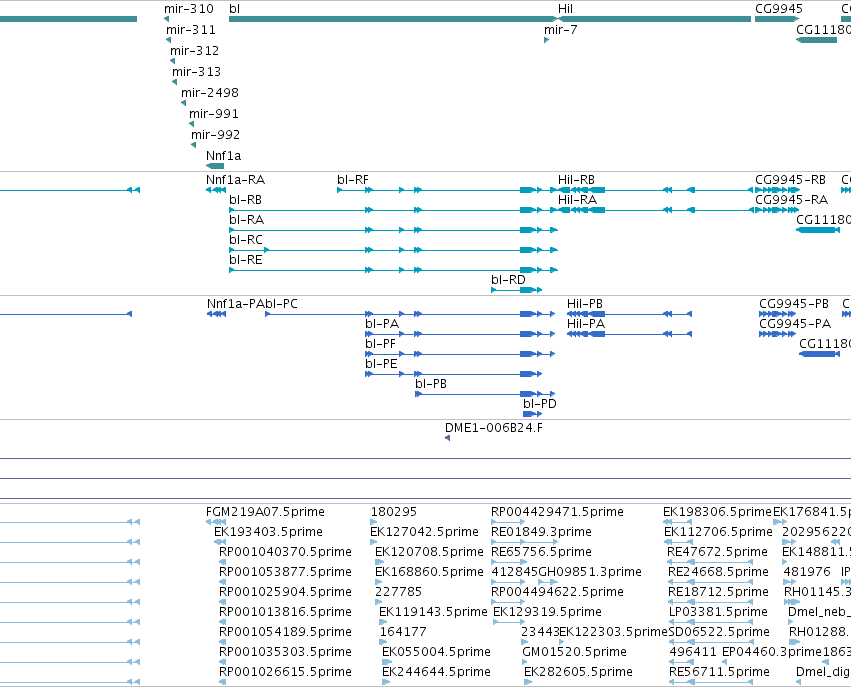Click the RP001025904.5prime EST label
Screen dimensions: 851x687
tap(285, 592)
